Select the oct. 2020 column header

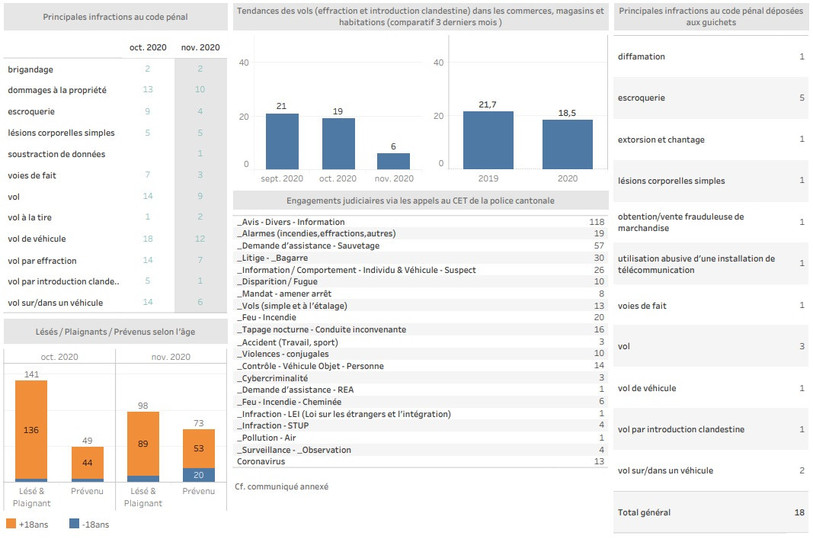[x=148, y=47]
